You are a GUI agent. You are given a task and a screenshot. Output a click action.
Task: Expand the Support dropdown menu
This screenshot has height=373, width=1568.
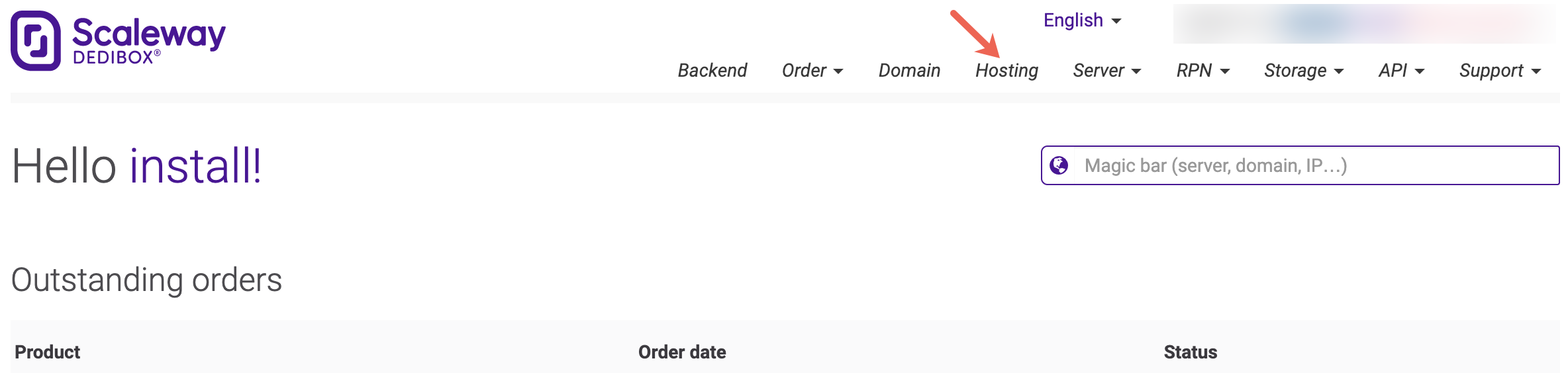click(1500, 71)
